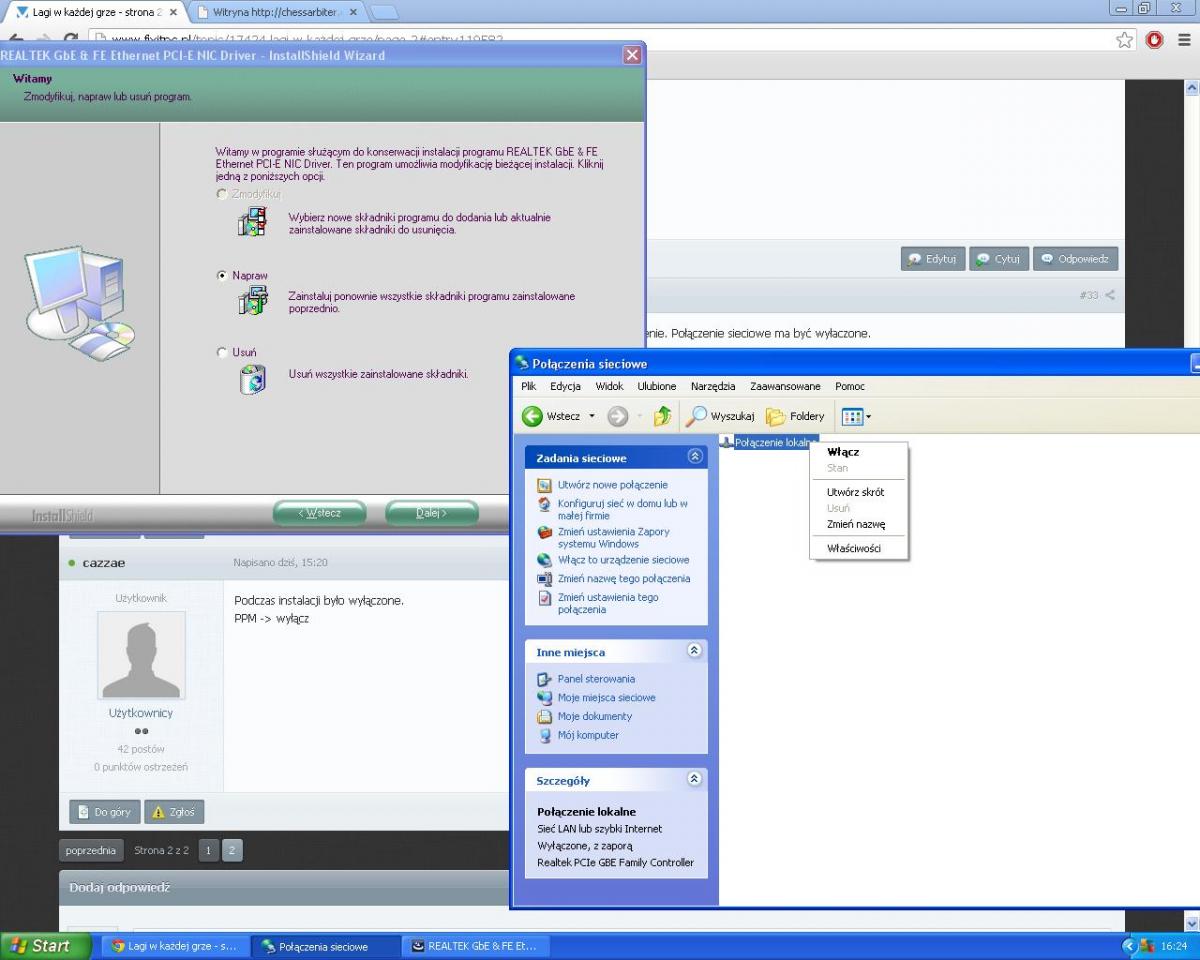
Task: Choose Zmień nazwę from the context menu
Action: pos(859,524)
